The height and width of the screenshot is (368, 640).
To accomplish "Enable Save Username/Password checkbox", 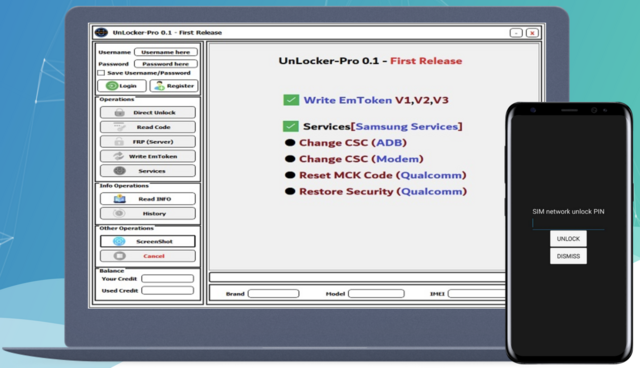I will point(101,73).
